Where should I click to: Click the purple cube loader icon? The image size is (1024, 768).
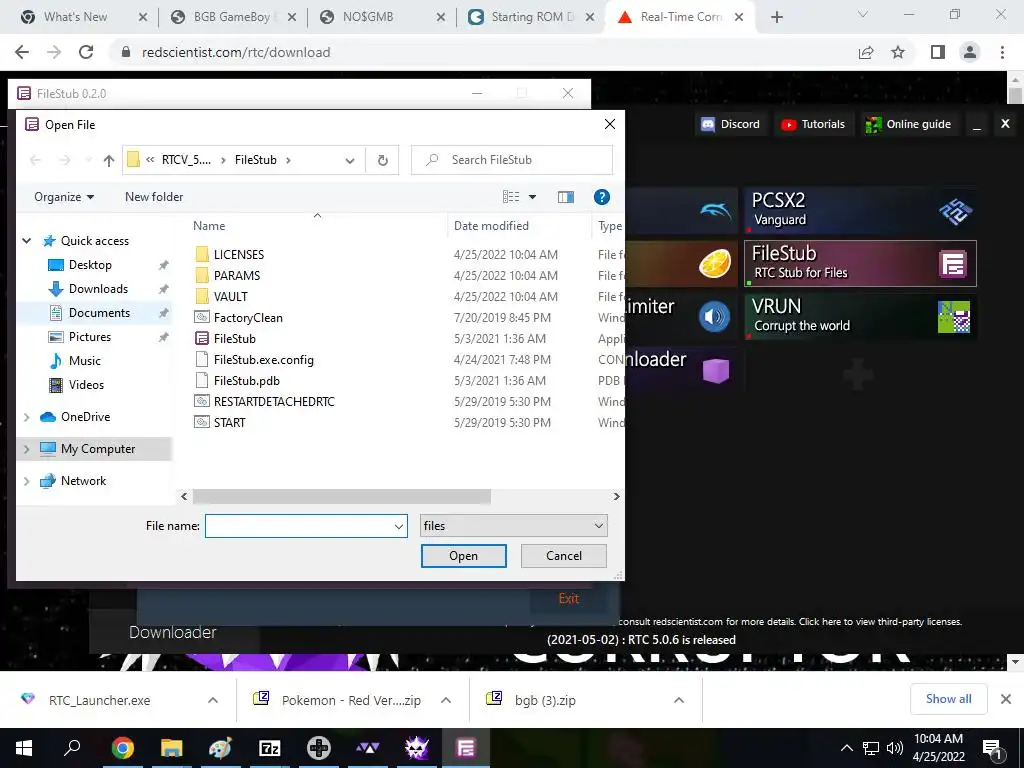click(716, 371)
